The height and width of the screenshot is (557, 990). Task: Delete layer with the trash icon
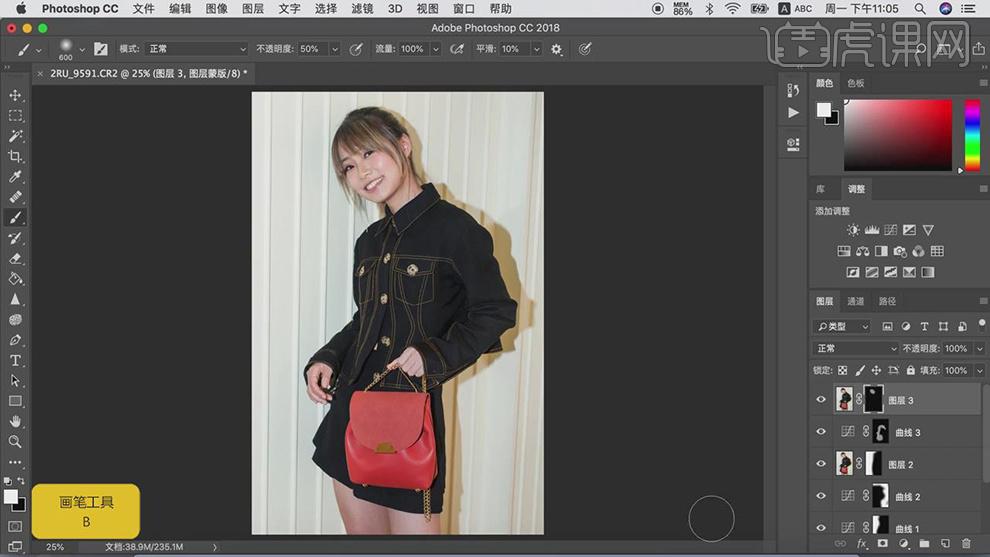(966, 543)
